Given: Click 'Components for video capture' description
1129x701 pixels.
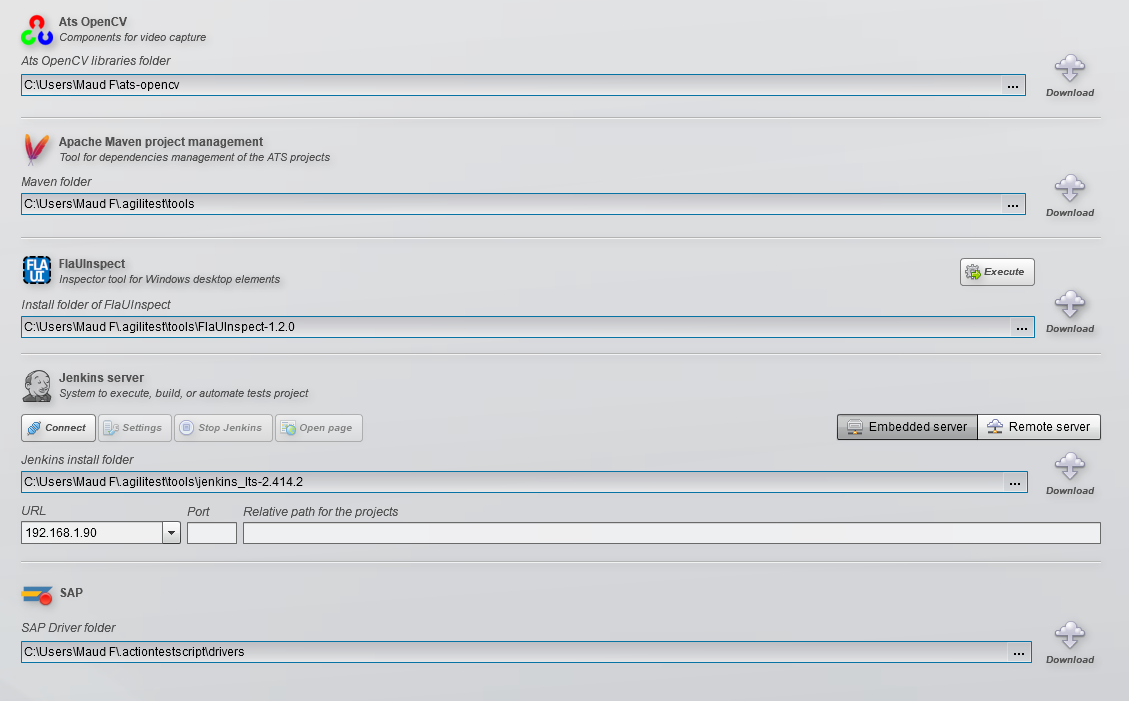Looking at the screenshot, I should (x=132, y=37).
